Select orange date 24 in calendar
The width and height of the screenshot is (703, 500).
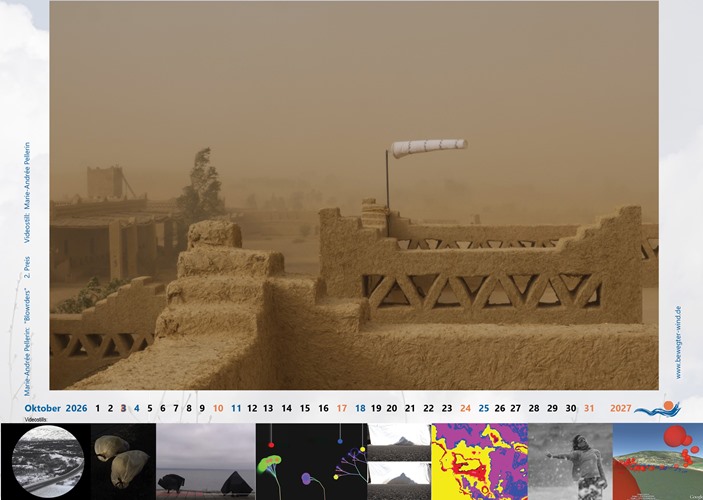point(465,408)
